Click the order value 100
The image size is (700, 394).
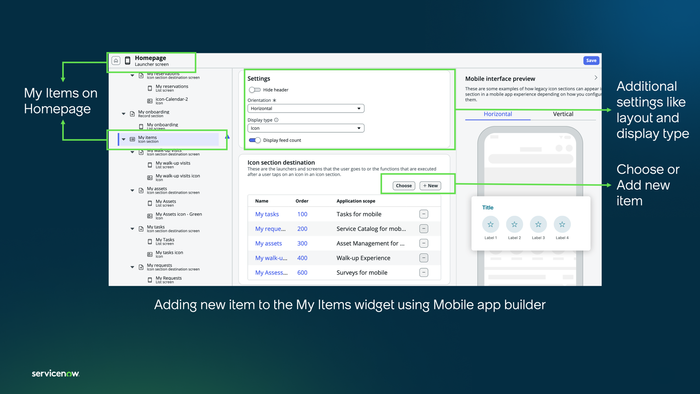302,214
